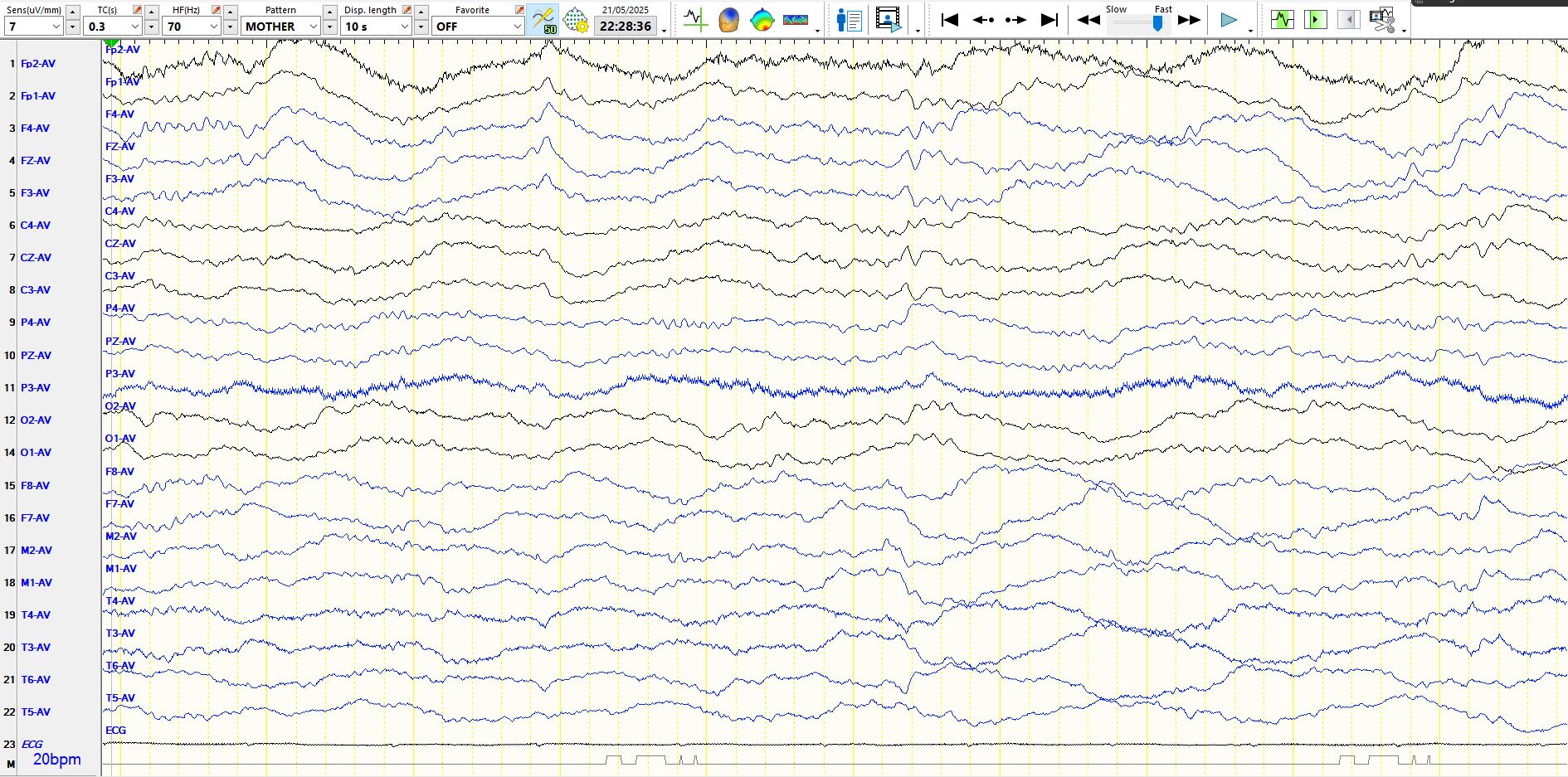Toggle the 50 Hz notch filter icon
Screen dimensions: 1568x777
(x=543, y=20)
